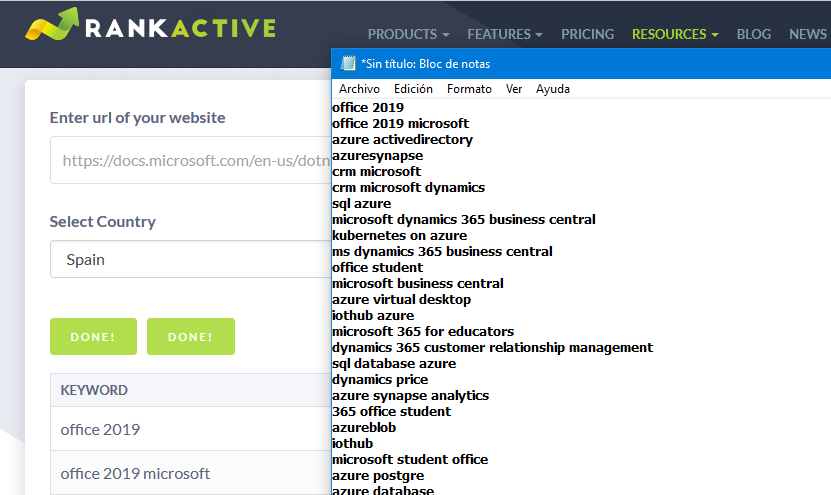Click 'crm microsoft dynamics' line in Notepad

[x=408, y=188]
